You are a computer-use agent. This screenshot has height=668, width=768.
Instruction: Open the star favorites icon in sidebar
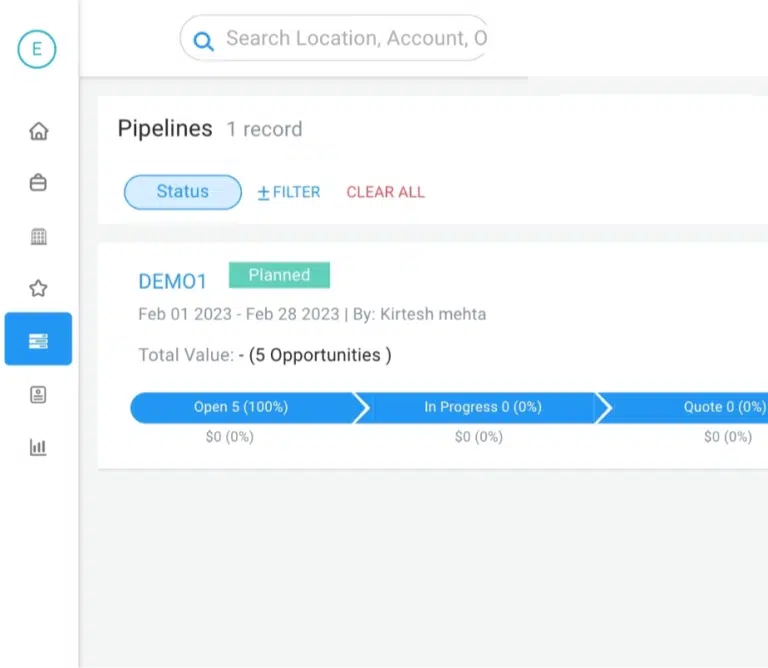click(38, 289)
